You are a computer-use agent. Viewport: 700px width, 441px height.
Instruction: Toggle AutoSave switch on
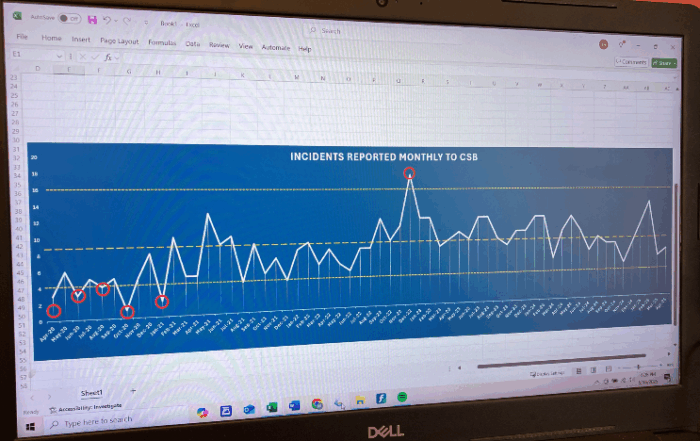[x=69, y=18]
